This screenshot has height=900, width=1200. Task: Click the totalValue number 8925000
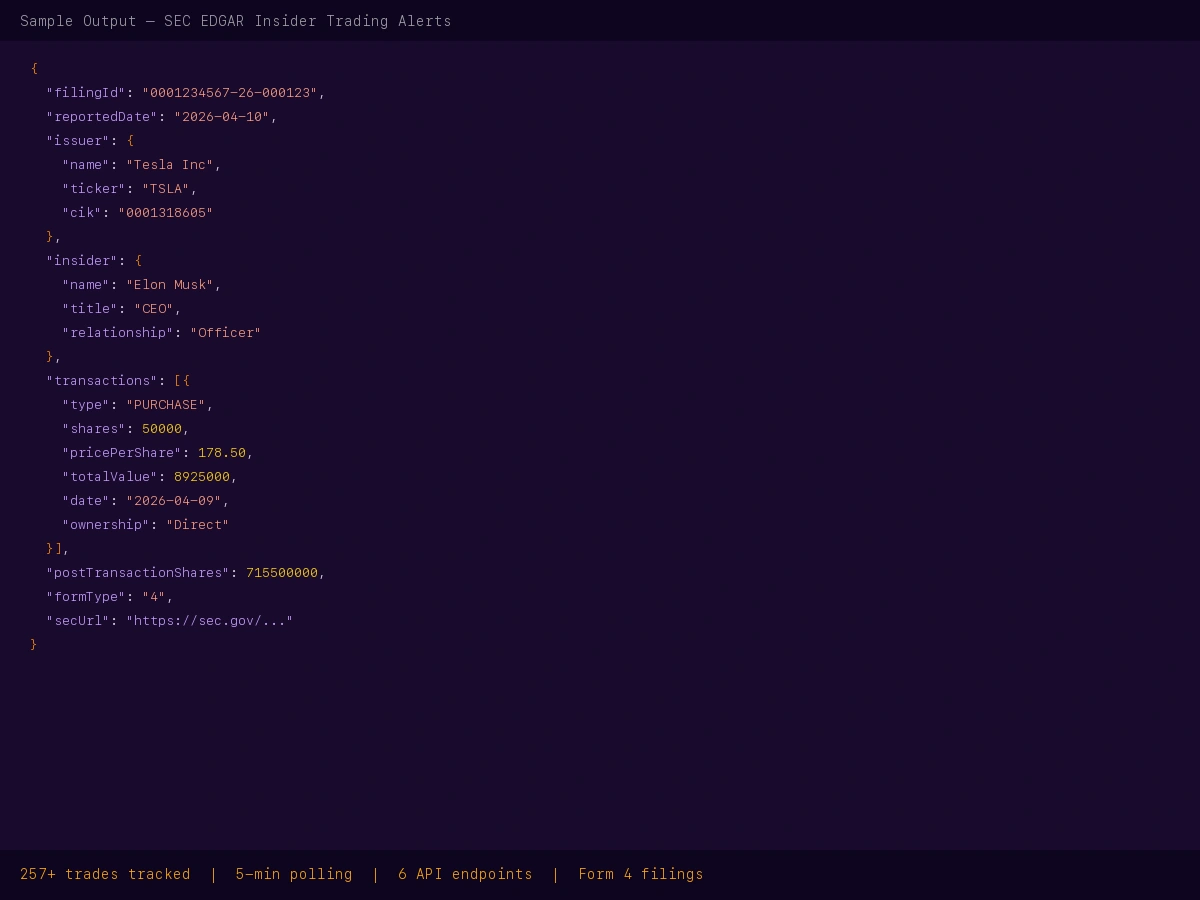point(202,477)
